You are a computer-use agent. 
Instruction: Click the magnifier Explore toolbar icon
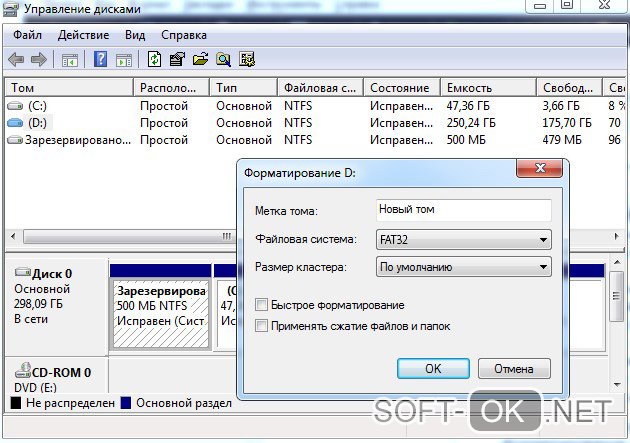click(223, 59)
